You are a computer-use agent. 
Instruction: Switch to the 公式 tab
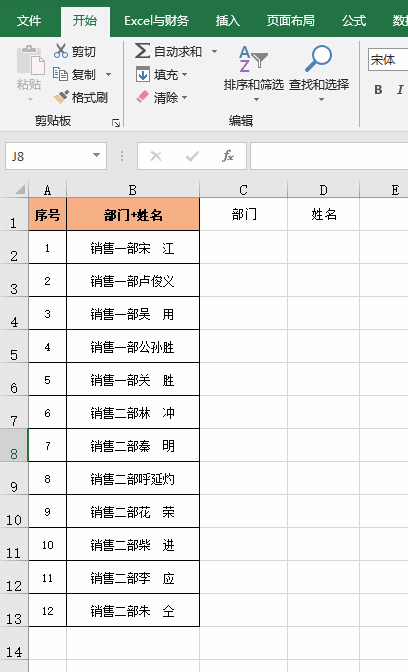(x=354, y=21)
